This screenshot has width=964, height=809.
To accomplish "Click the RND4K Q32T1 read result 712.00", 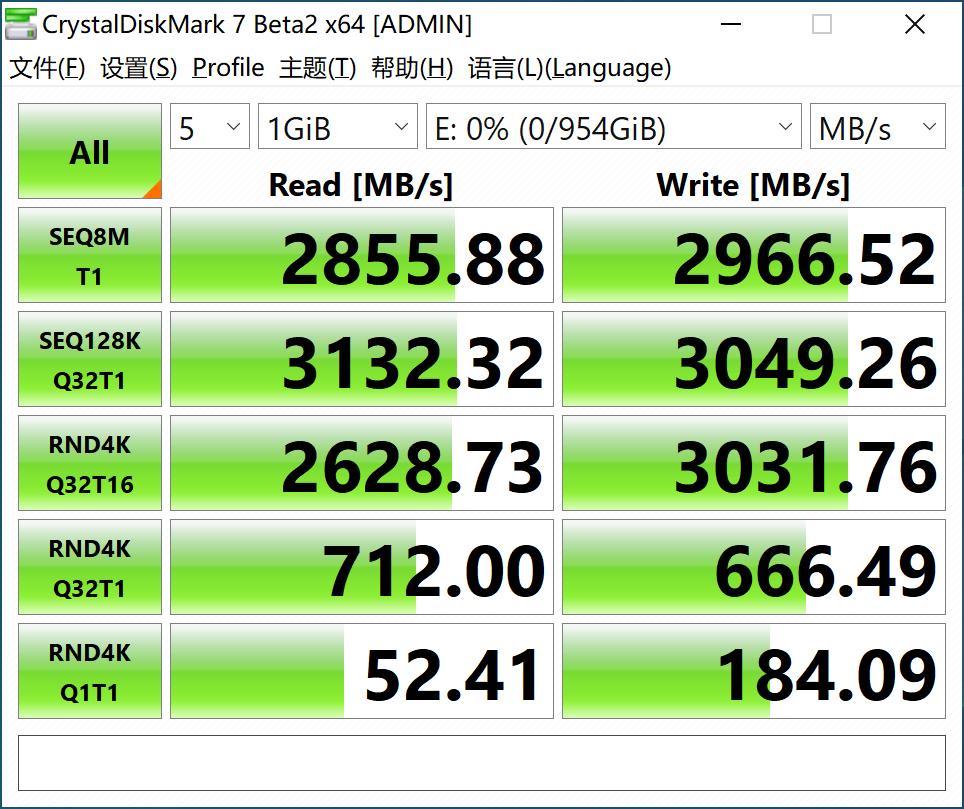I will 362,567.
